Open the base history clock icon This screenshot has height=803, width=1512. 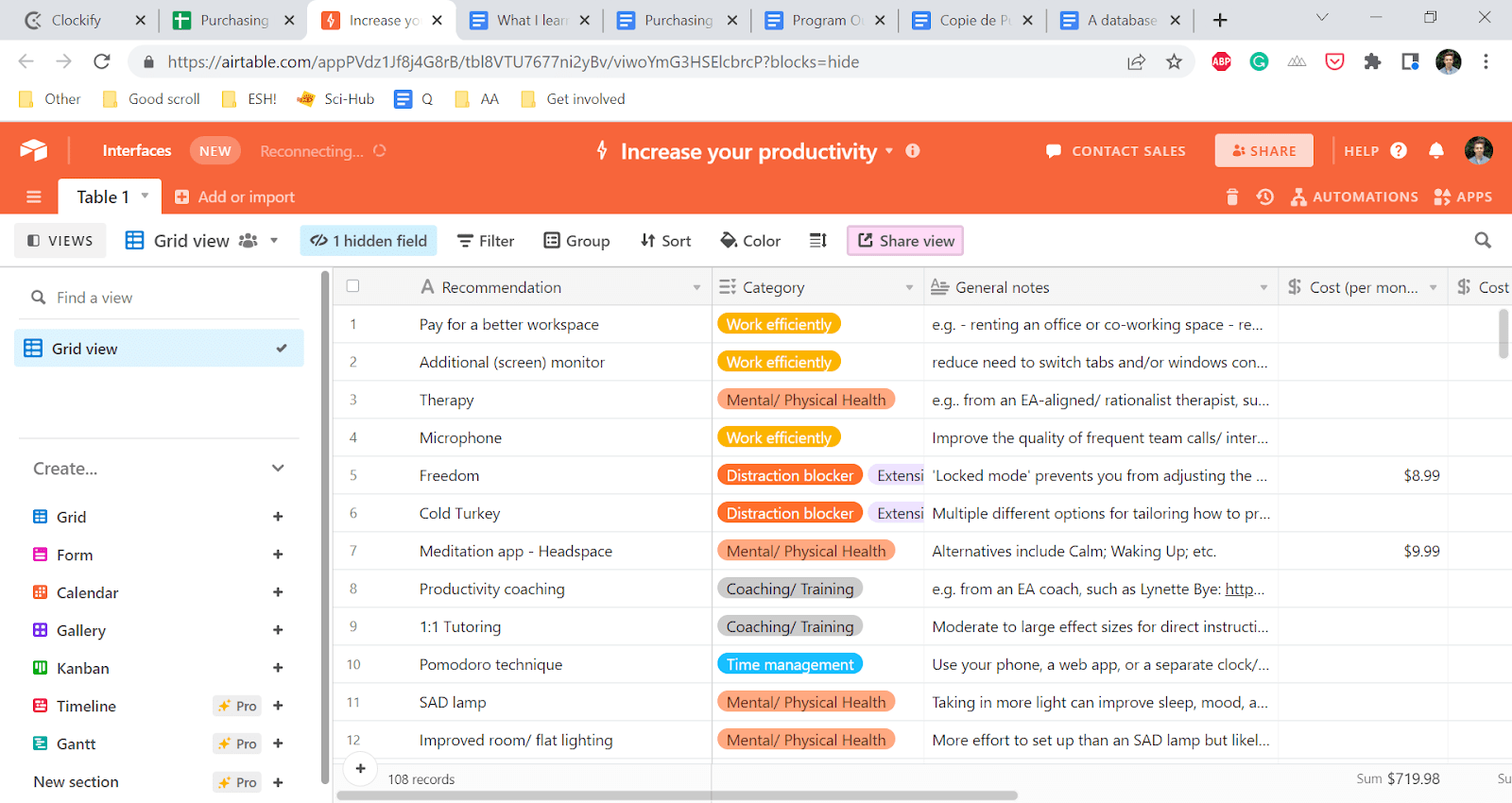[1265, 196]
